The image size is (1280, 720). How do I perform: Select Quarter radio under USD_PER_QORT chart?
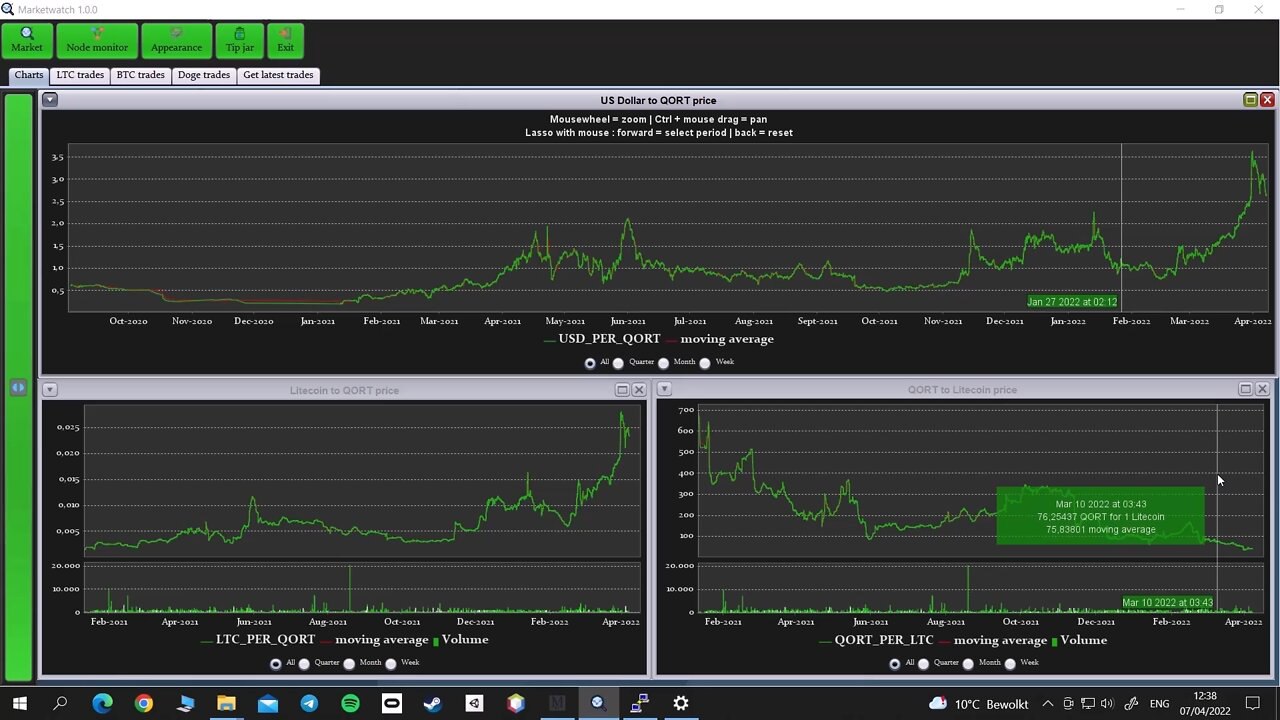(618, 363)
